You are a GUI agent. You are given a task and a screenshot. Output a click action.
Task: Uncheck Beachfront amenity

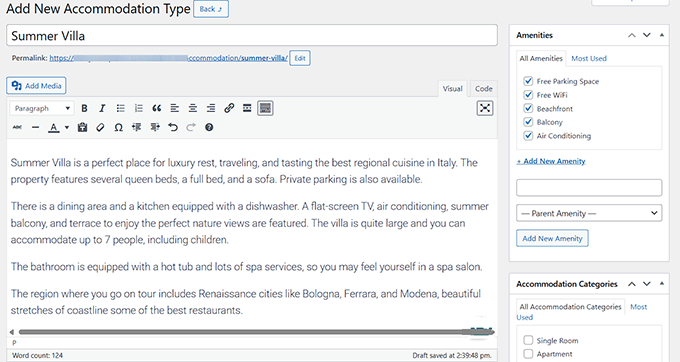(528, 108)
